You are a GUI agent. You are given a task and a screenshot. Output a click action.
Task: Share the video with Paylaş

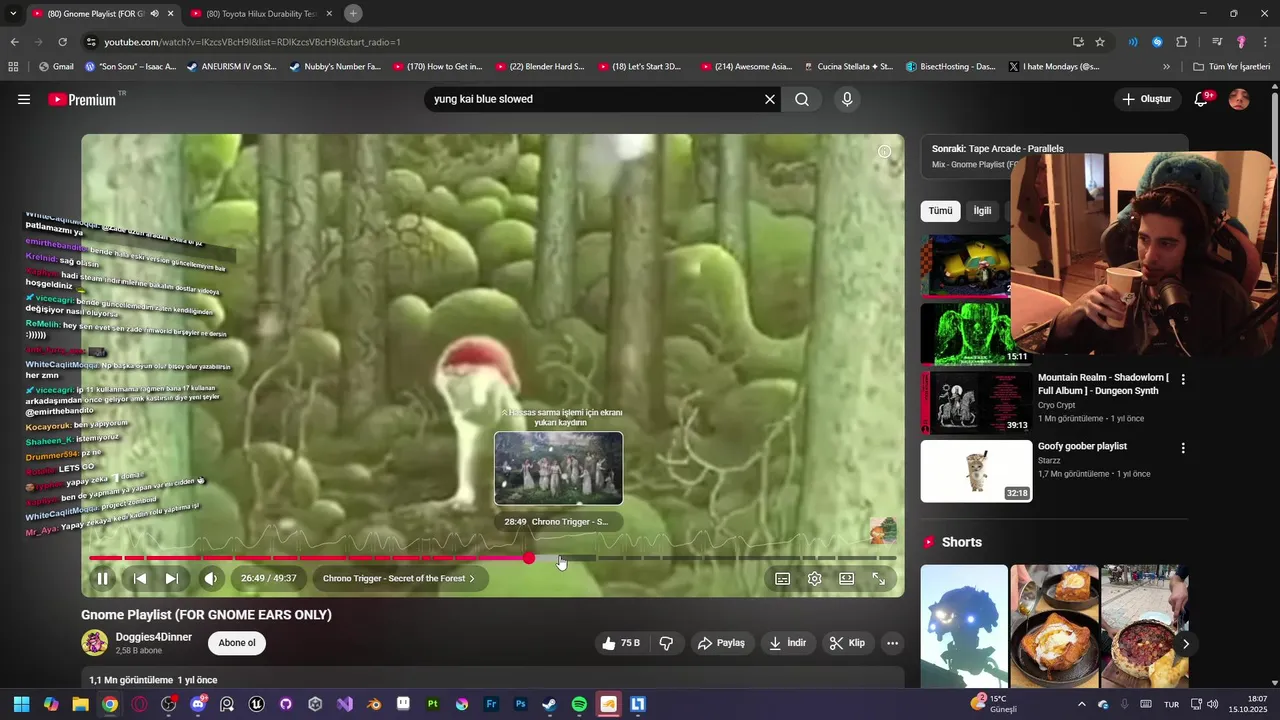click(x=721, y=643)
